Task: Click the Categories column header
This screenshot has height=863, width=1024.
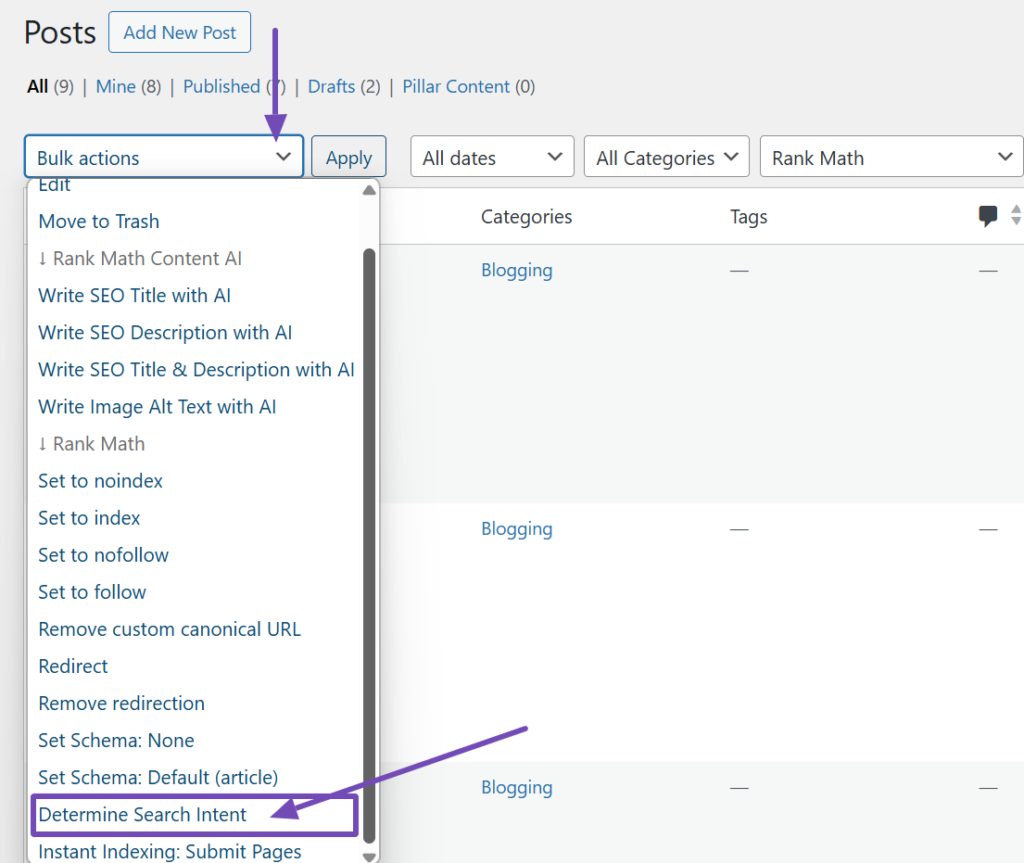Action: click(526, 217)
